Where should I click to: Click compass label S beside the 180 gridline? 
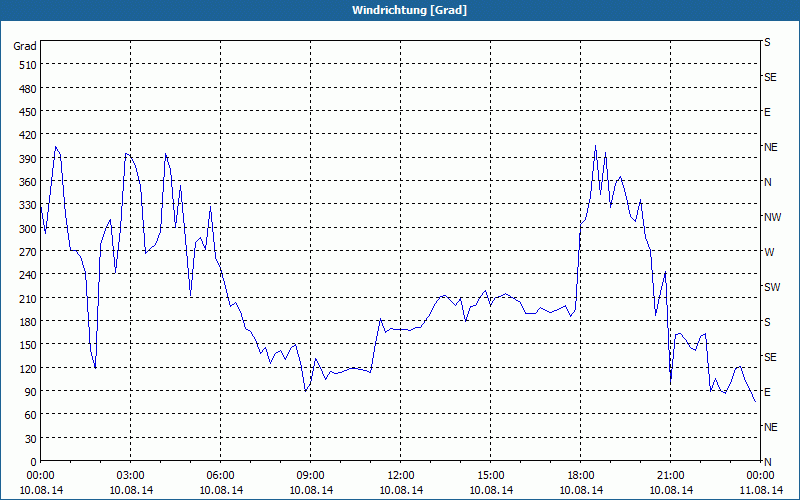[x=767, y=322]
